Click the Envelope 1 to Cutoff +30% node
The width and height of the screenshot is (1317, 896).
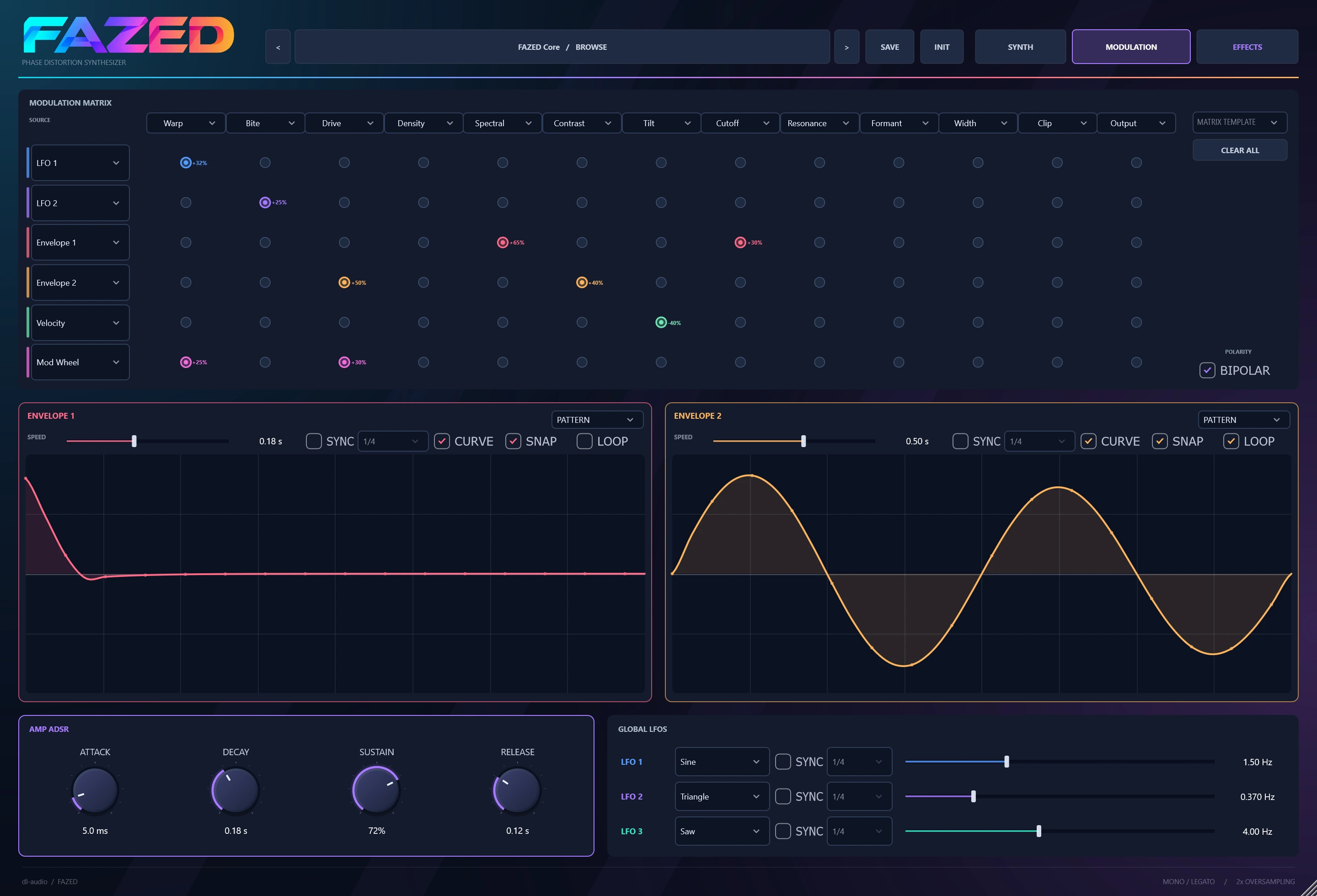740,242
